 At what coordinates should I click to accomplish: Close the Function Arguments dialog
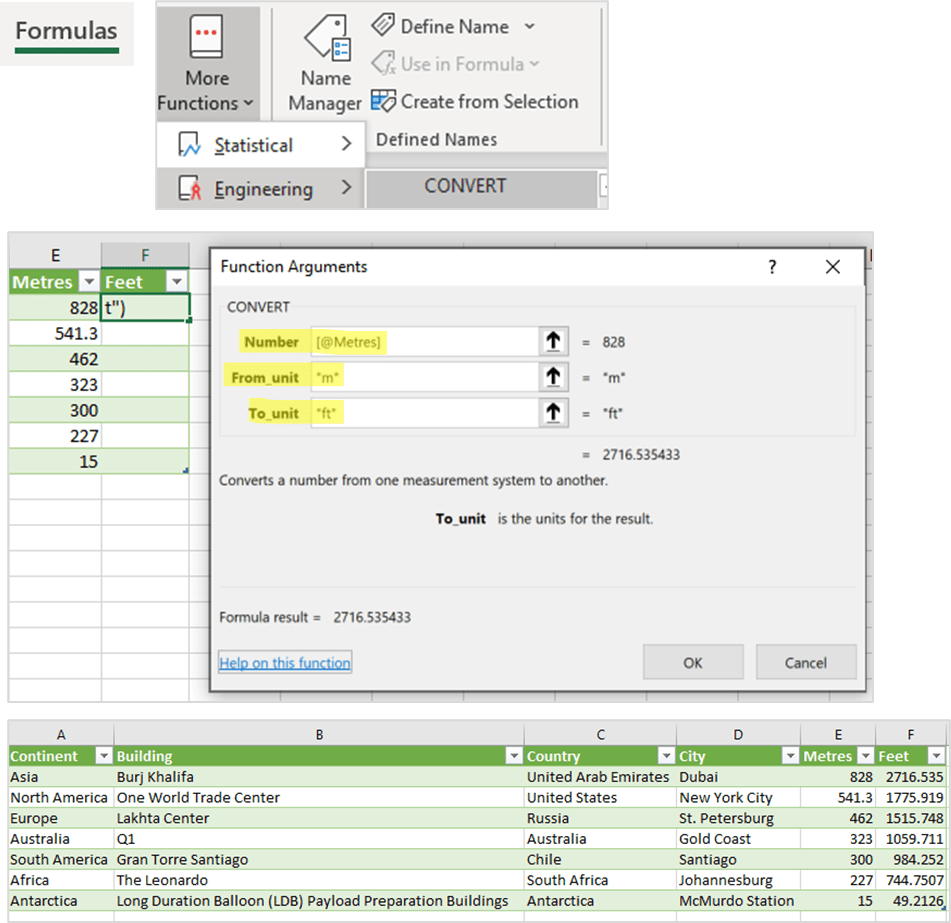(833, 267)
